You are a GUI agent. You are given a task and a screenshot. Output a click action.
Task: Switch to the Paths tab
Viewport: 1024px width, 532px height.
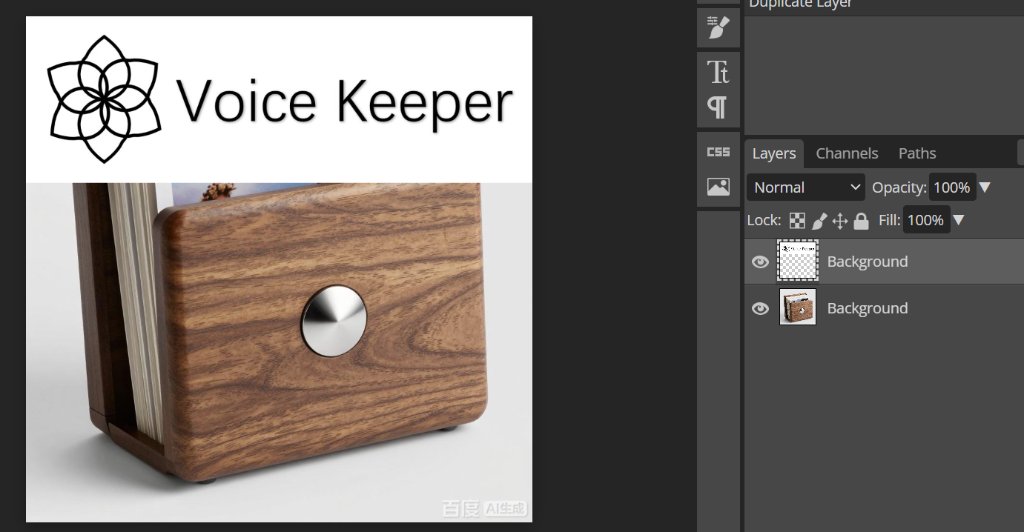click(917, 153)
